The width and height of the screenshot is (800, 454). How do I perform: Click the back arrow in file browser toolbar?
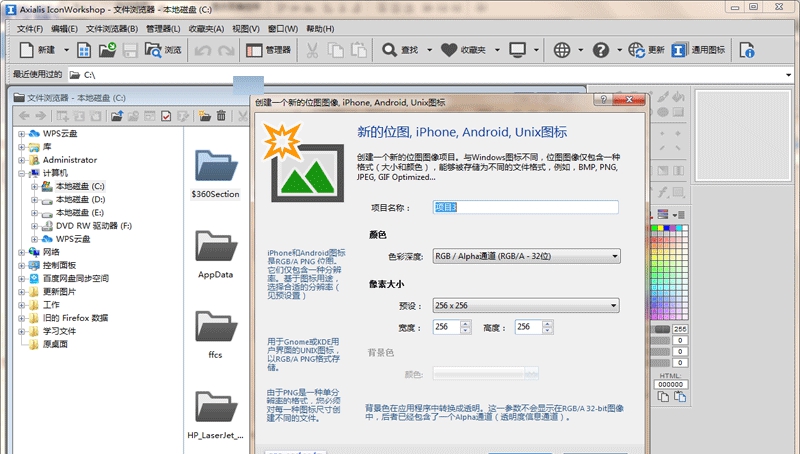pyautogui.click(x=24, y=116)
